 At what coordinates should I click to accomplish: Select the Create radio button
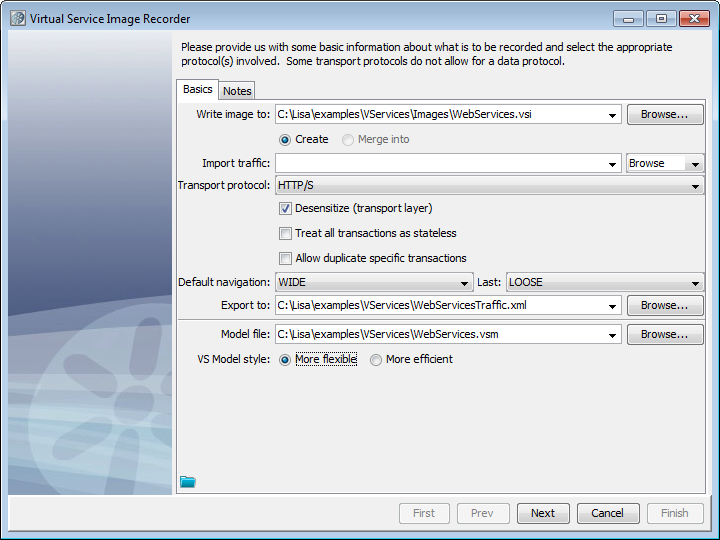point(285,140)
